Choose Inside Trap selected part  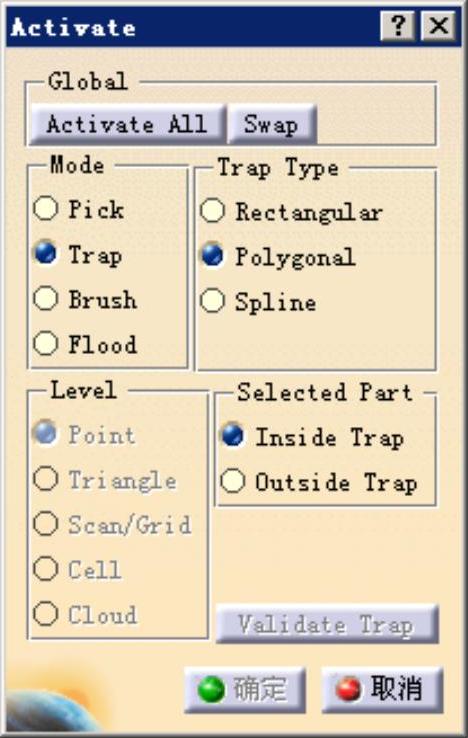coord(233,435)
